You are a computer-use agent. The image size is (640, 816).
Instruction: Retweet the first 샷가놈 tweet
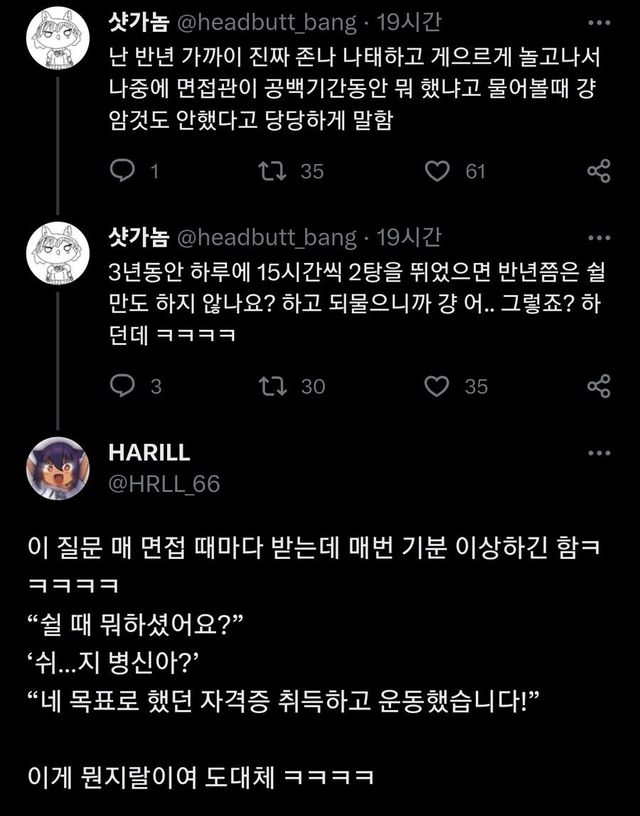click(x=272, y=171)
